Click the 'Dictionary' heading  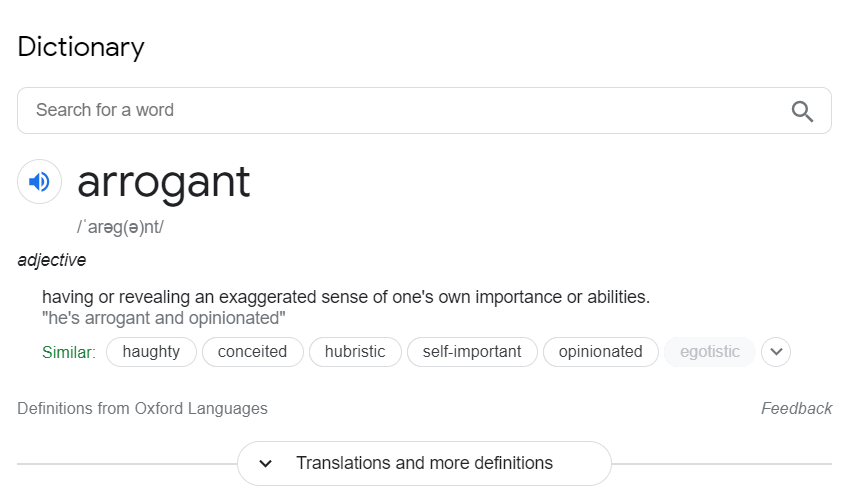(81, 47)
